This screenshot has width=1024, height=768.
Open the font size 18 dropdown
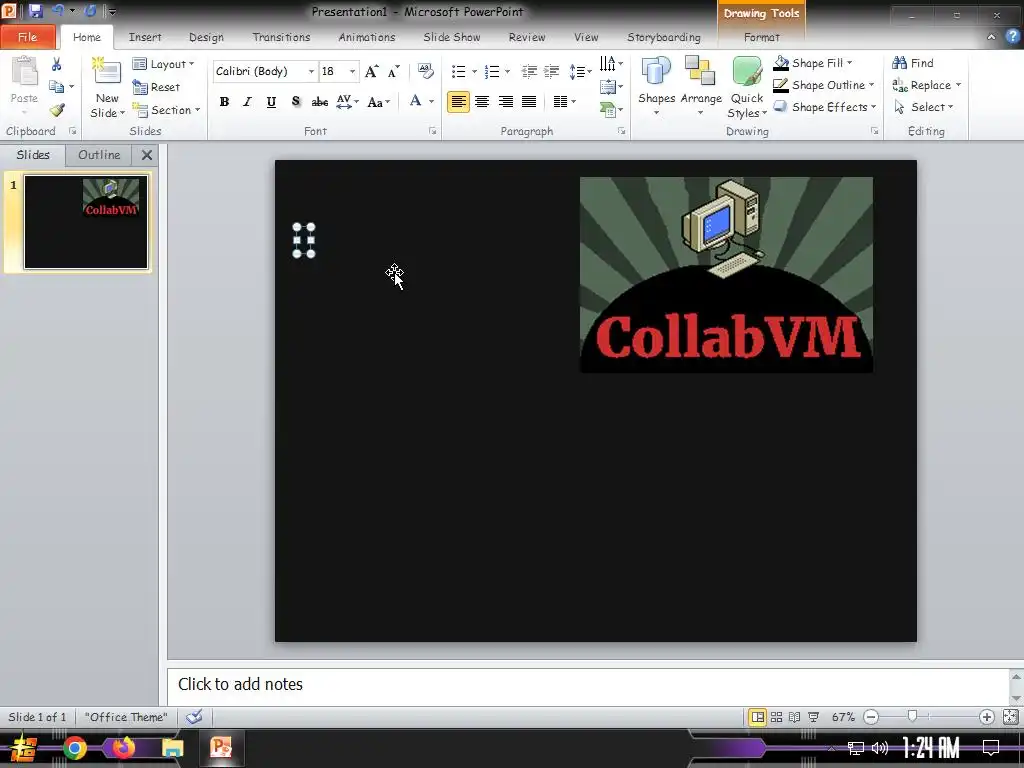(352, 71)
